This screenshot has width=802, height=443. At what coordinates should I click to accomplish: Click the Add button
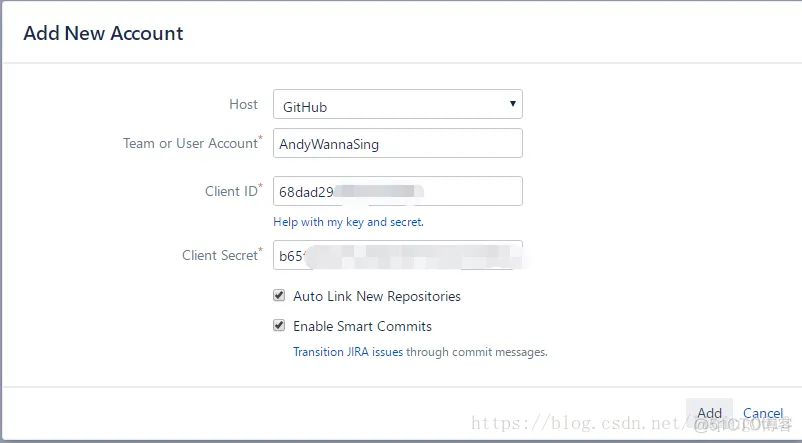pyautogui.click(x=709, y=412)
